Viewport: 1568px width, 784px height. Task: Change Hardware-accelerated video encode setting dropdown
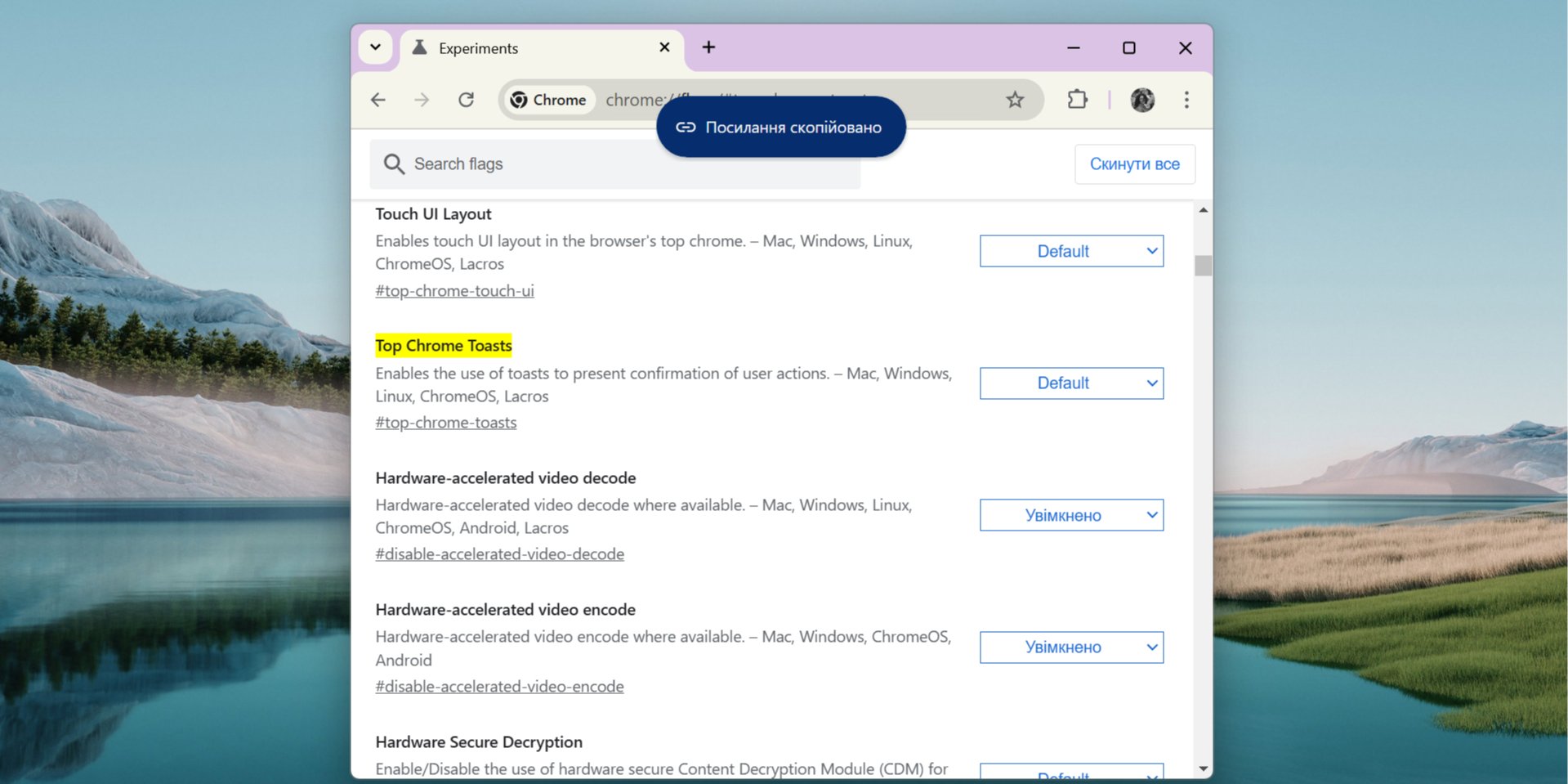click(x=1071, y=647)
